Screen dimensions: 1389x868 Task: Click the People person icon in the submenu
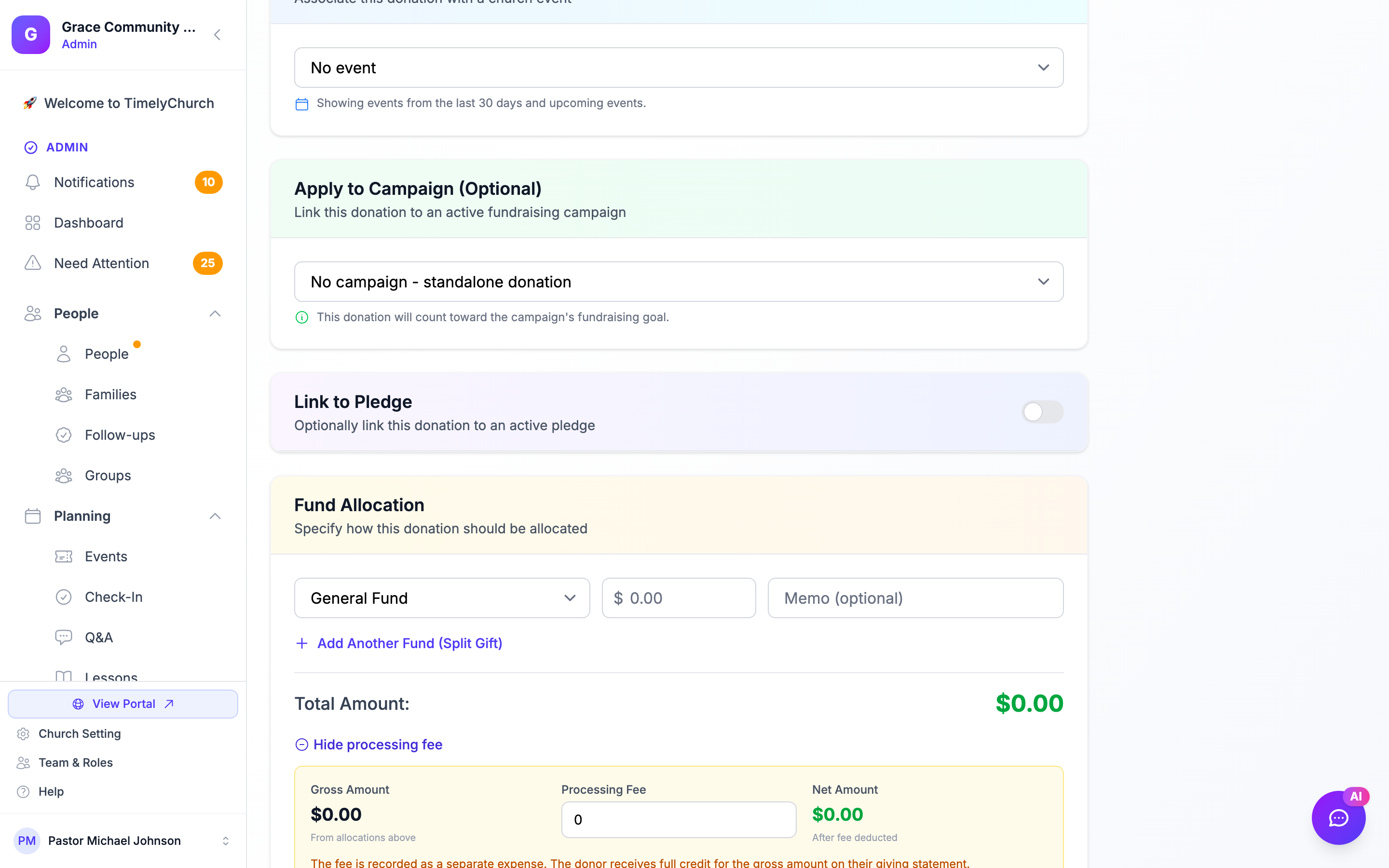coord(64,354)
